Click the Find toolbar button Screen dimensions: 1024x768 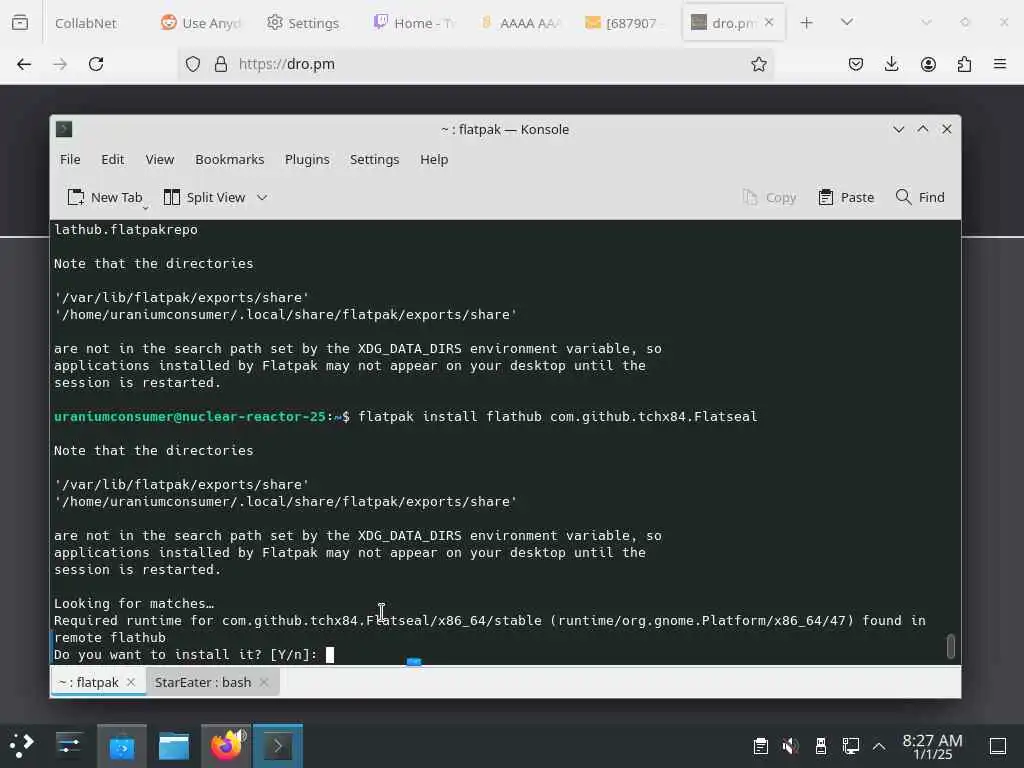[920, 197]
